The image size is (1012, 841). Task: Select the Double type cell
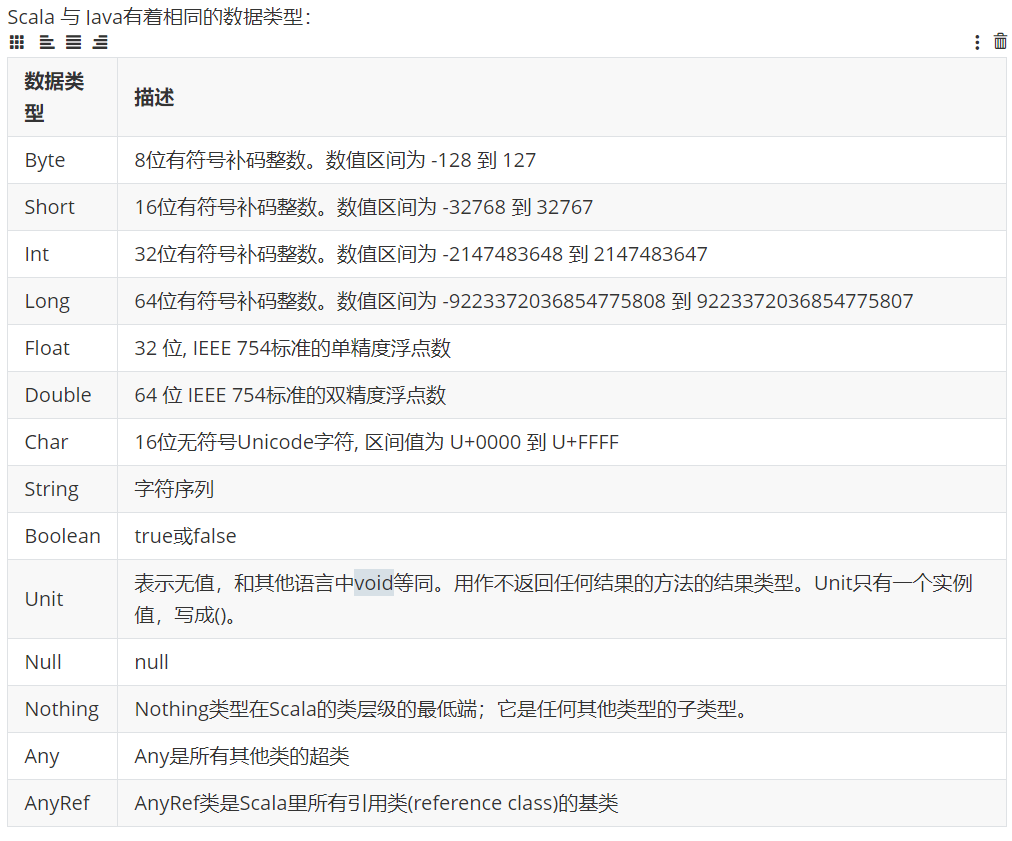(x=63, y=395)
